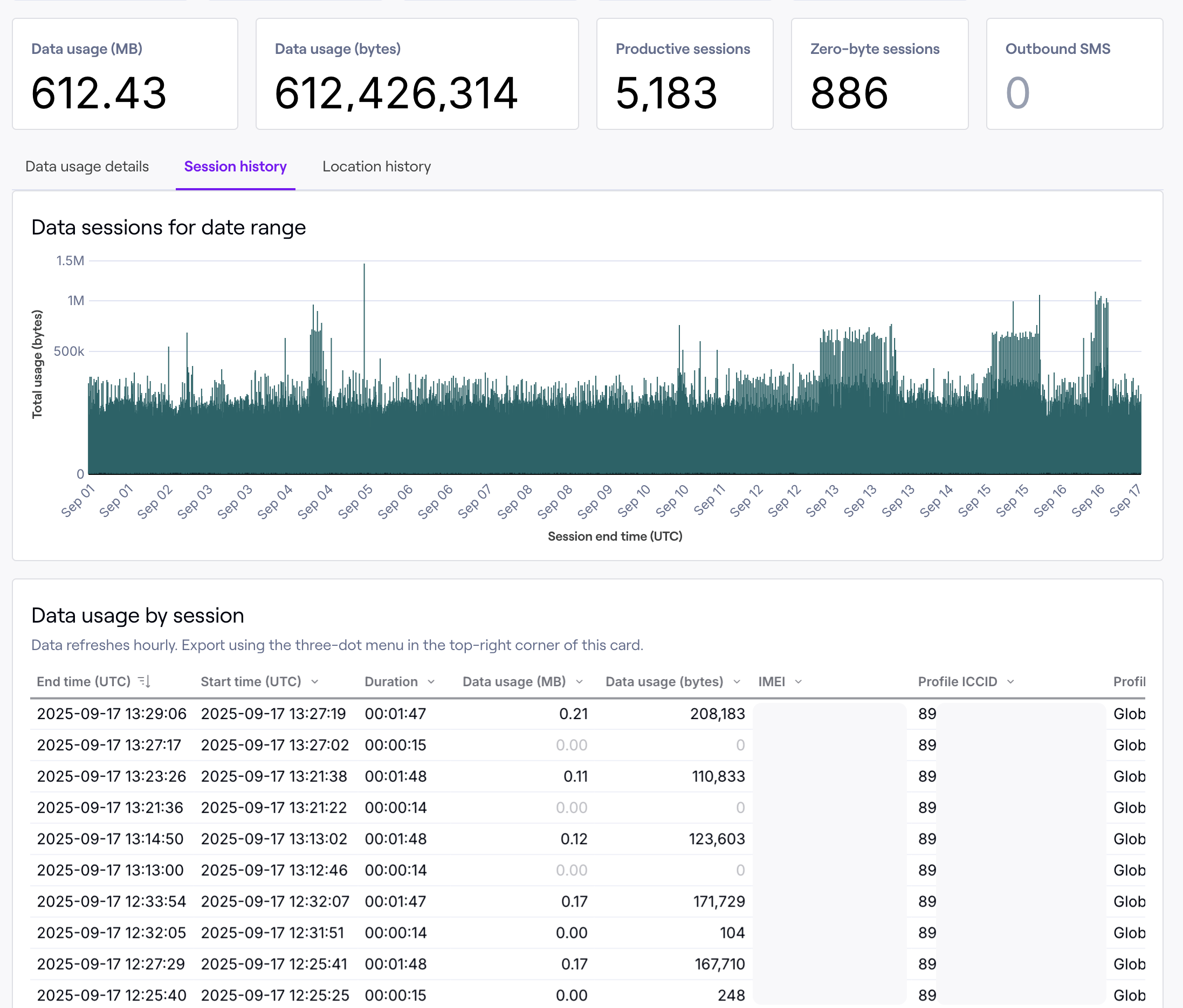Select the session row ending 13:29:06
The height and width of the screenshot is (1008, 1183).
[x=111, y=714]
